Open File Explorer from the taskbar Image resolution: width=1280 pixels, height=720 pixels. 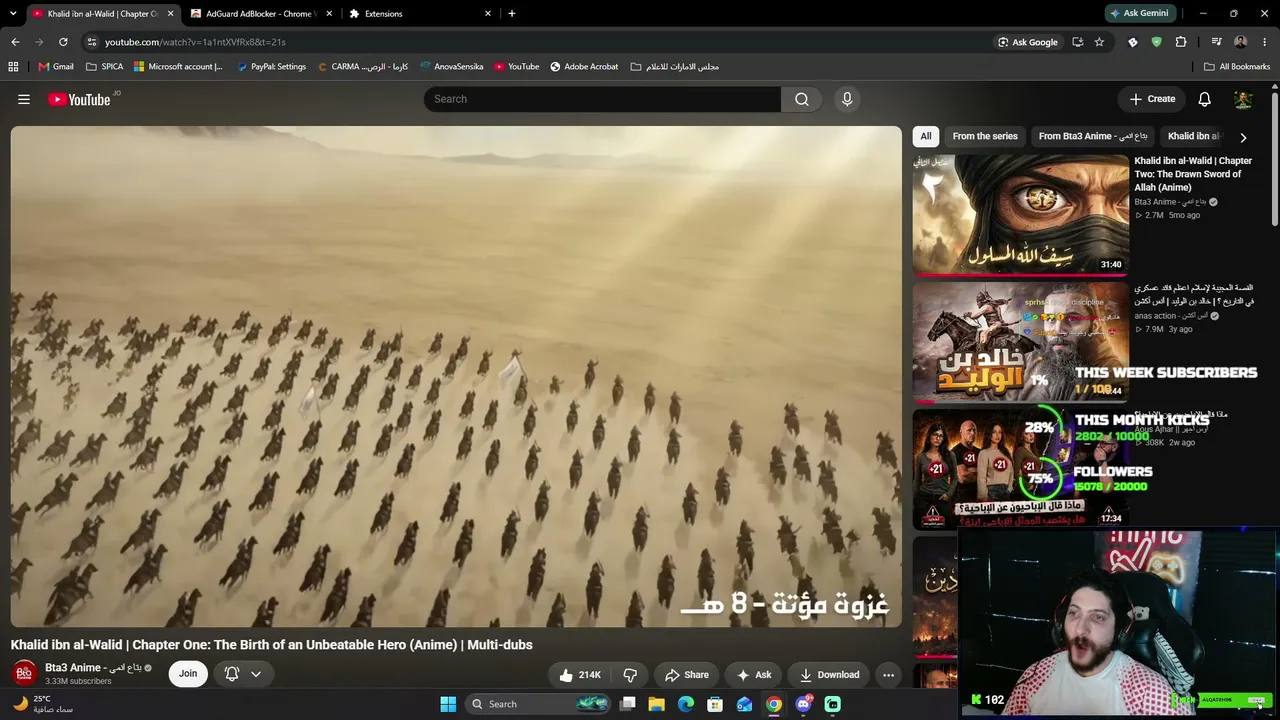[x=657, y=704]
